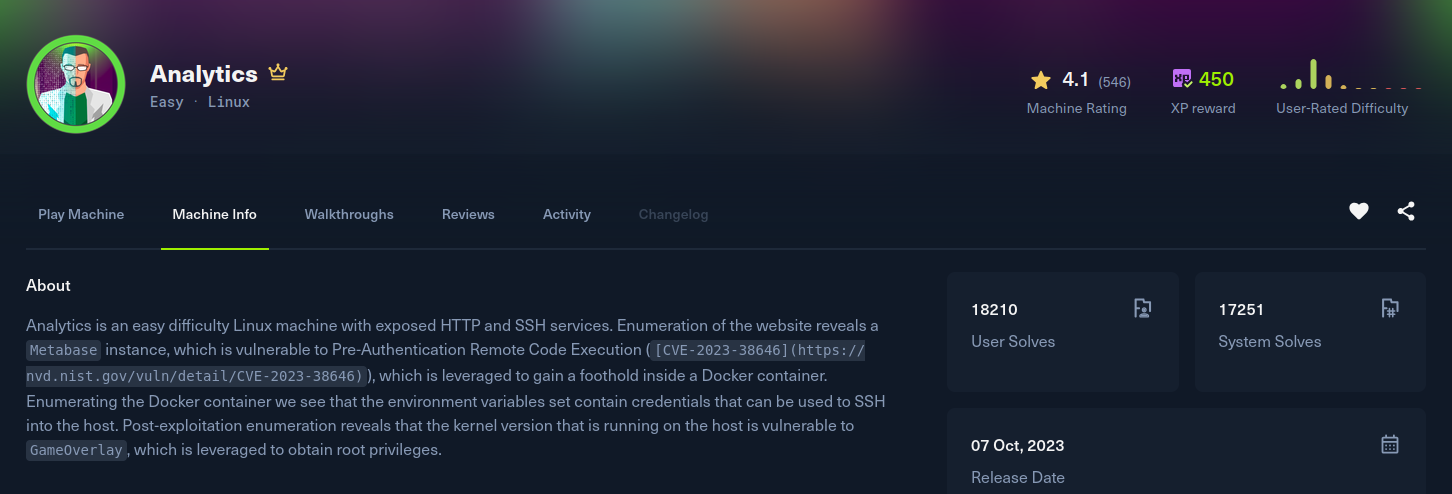Open the CVE-2023-38646 NVD link

point(446,363)
